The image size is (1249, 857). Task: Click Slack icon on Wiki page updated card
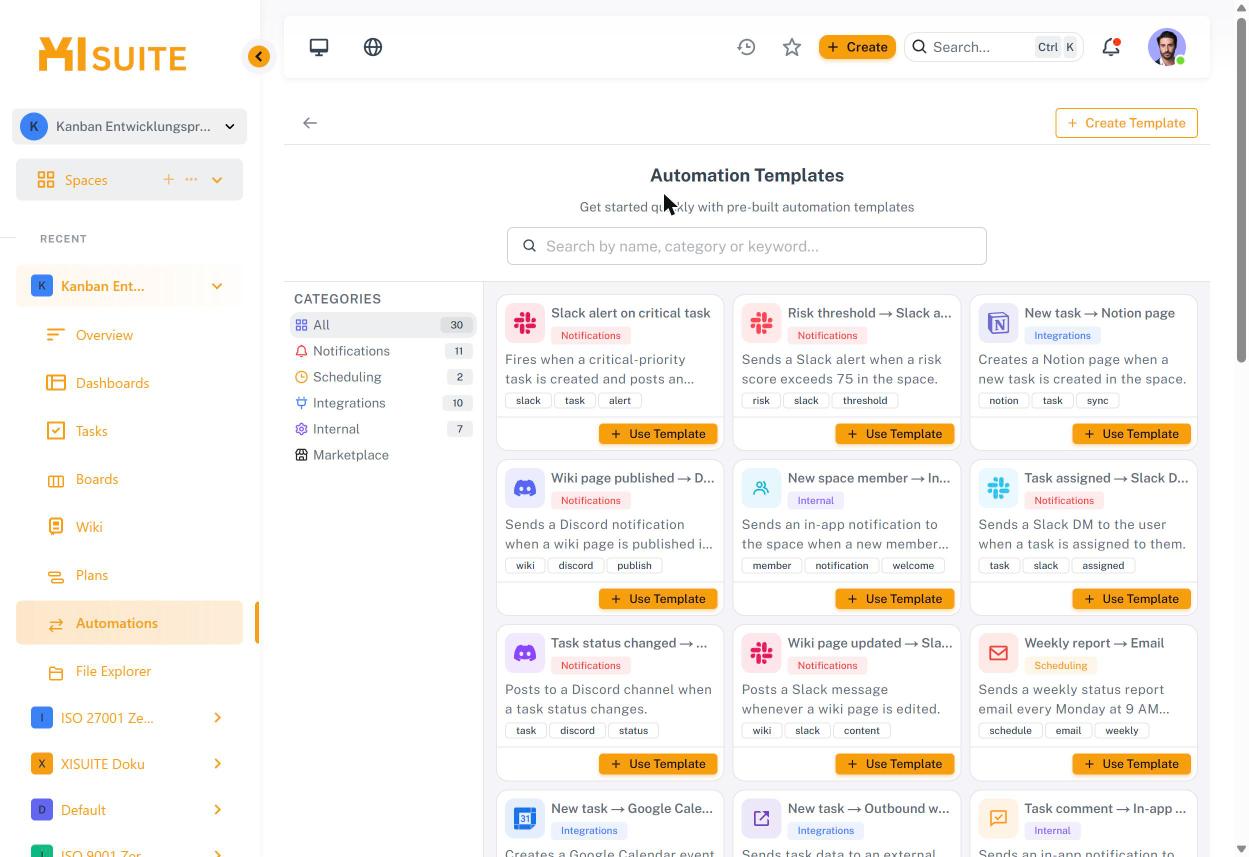tap(761, 653)
